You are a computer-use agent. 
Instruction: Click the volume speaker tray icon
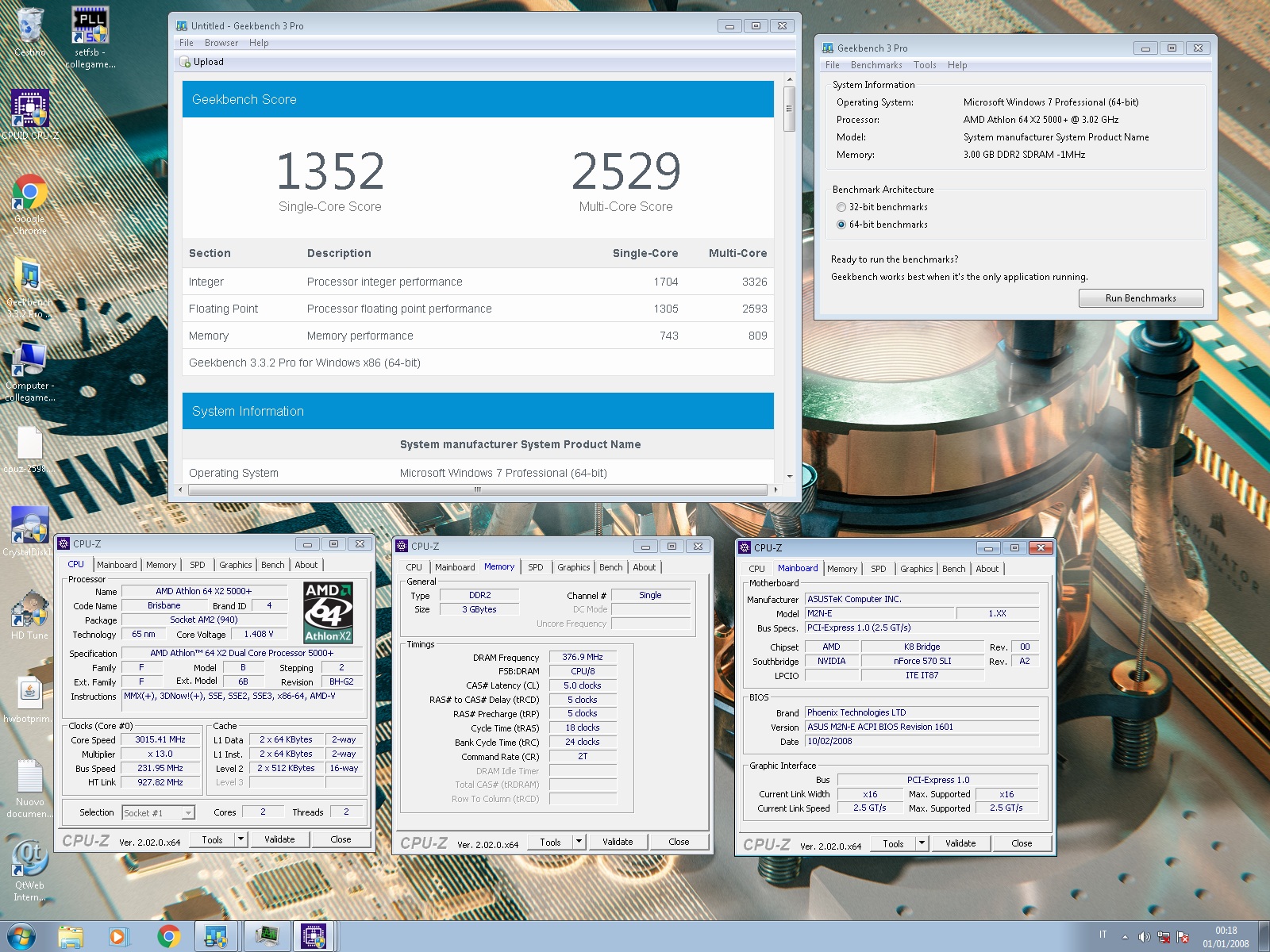(x=1145, y=937)
